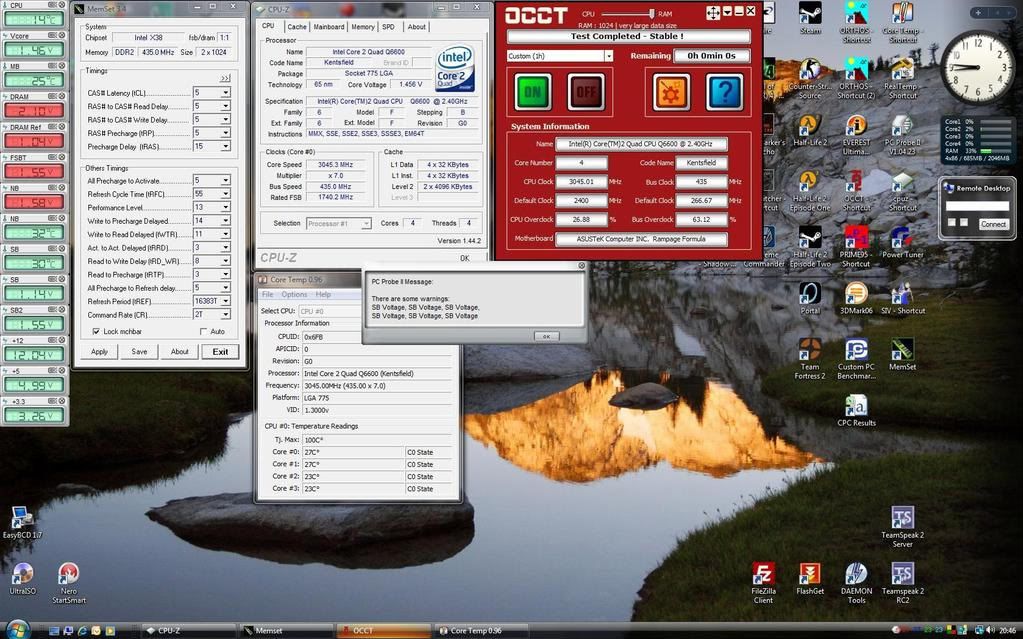Open the PC Probe II V1.04.23 desktop icon
The width and height of the screenshot is (1023, 639).
[x=902, y=134]
